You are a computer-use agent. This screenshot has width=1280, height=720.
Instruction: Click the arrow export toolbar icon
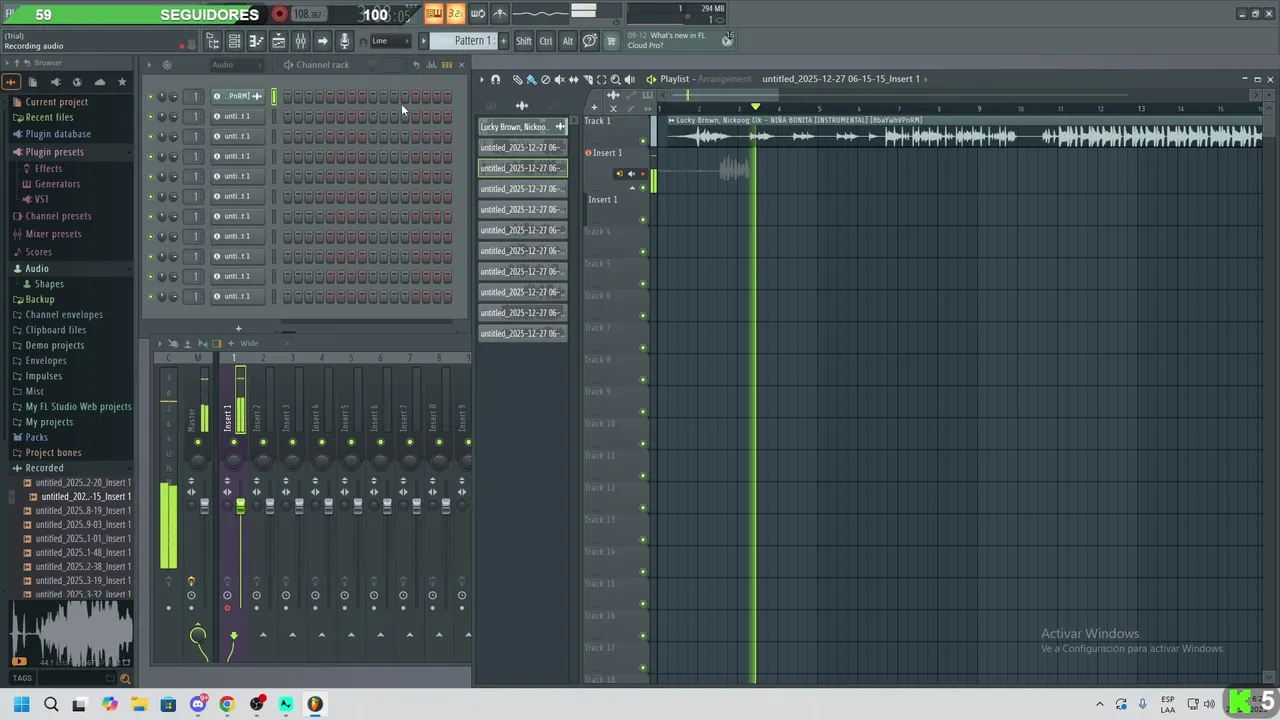pos(322,41)
